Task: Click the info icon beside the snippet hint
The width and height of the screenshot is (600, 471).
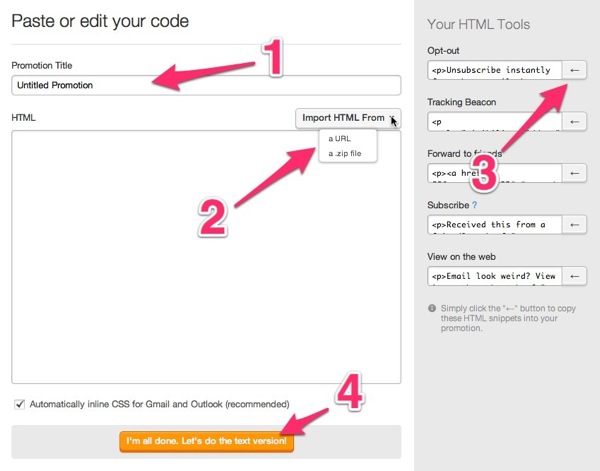Action: pos(432,308)
